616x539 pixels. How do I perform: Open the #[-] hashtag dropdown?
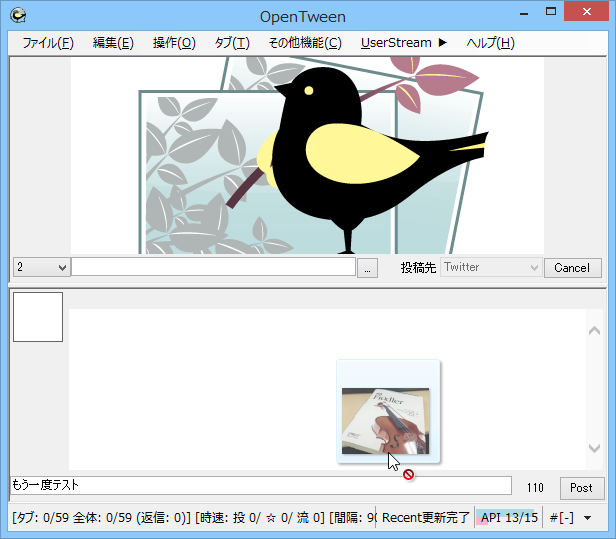[570, 518]
